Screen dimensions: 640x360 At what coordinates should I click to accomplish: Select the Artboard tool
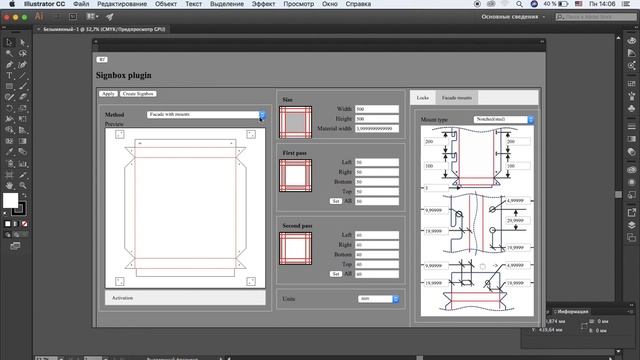click(x=9, y=175)
